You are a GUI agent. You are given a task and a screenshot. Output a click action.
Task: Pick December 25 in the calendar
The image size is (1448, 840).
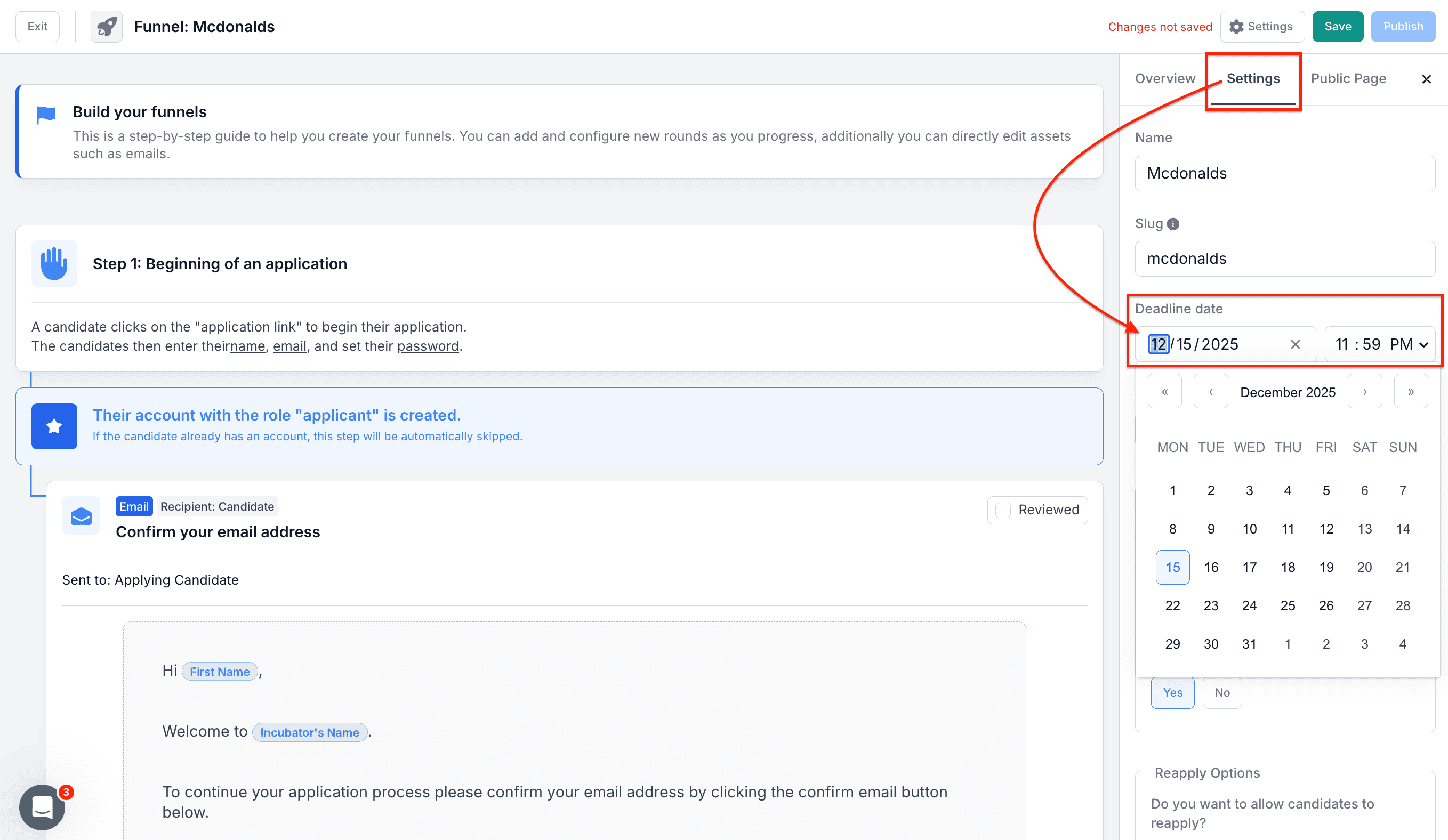point(1288,605)
